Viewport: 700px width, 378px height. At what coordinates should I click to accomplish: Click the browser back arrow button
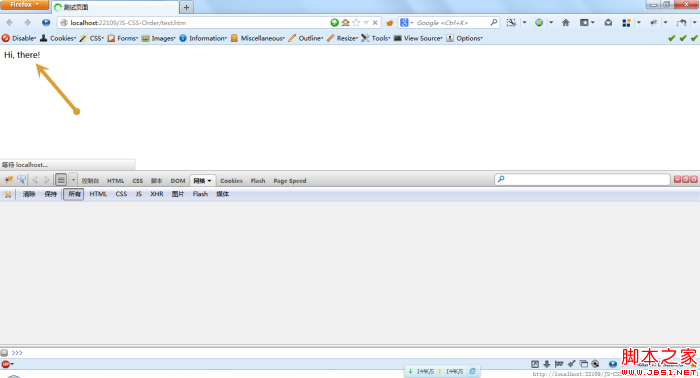[9, 22]
